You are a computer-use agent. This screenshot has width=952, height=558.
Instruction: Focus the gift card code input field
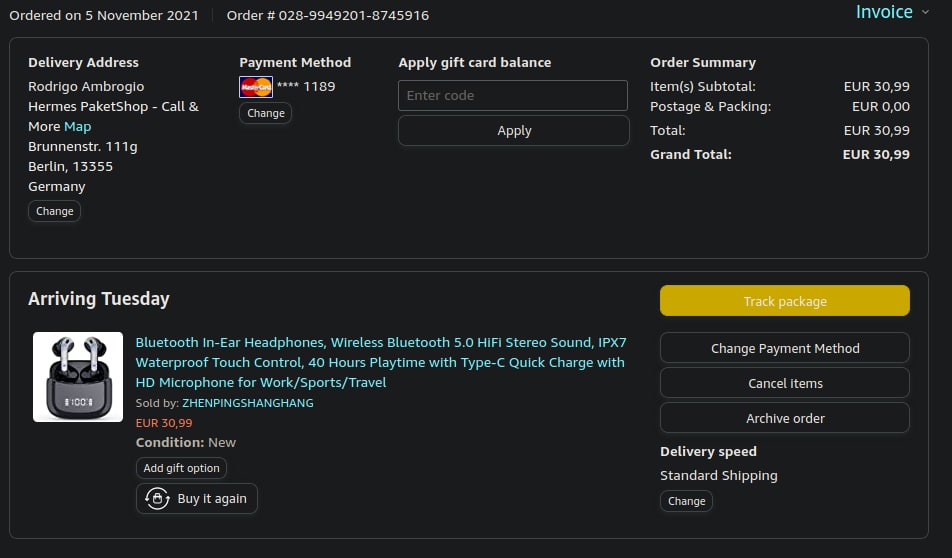(513, 96)
